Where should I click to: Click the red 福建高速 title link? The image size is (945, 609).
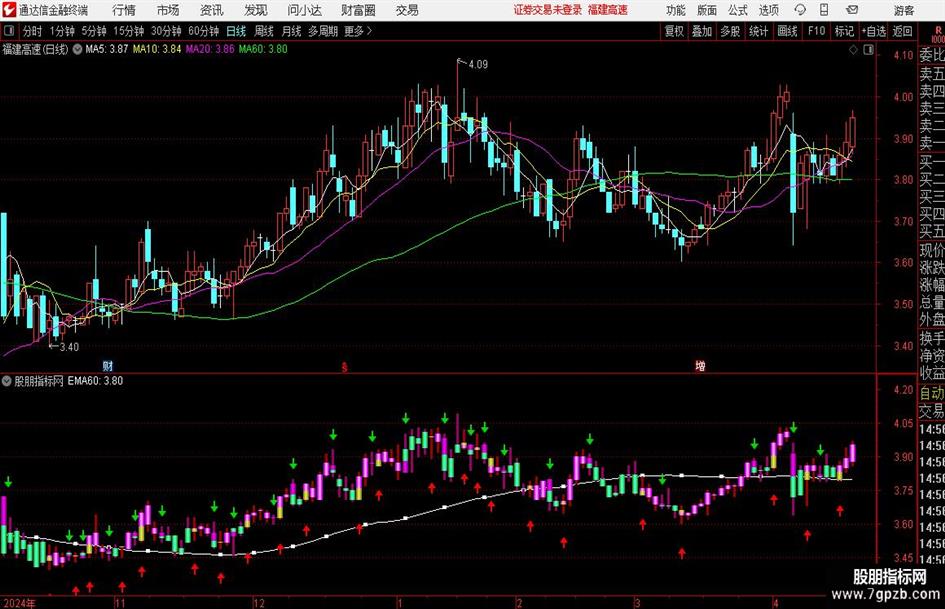click(608, 10)
